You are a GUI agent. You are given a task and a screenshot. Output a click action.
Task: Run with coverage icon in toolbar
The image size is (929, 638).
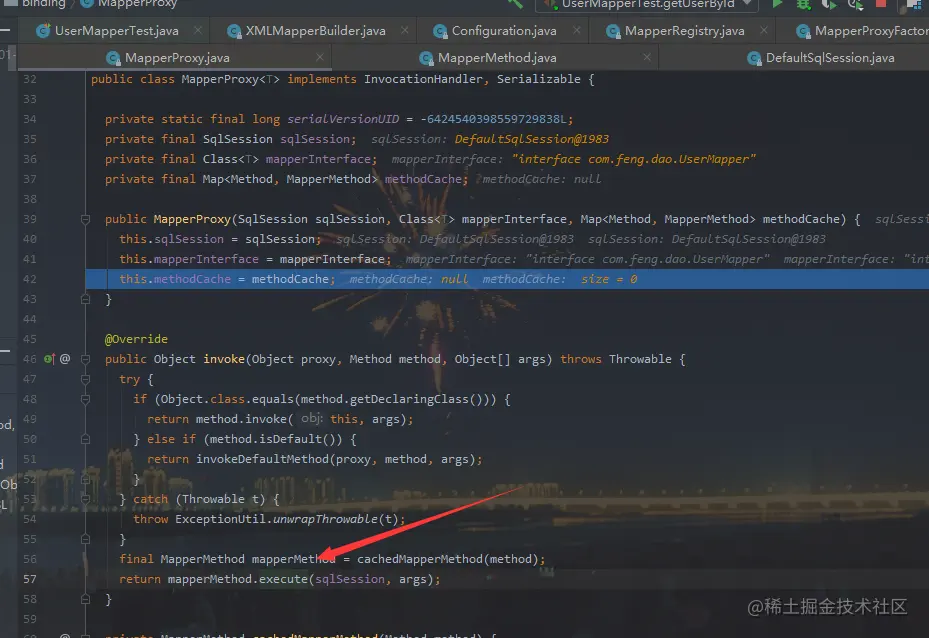point(829,4)
